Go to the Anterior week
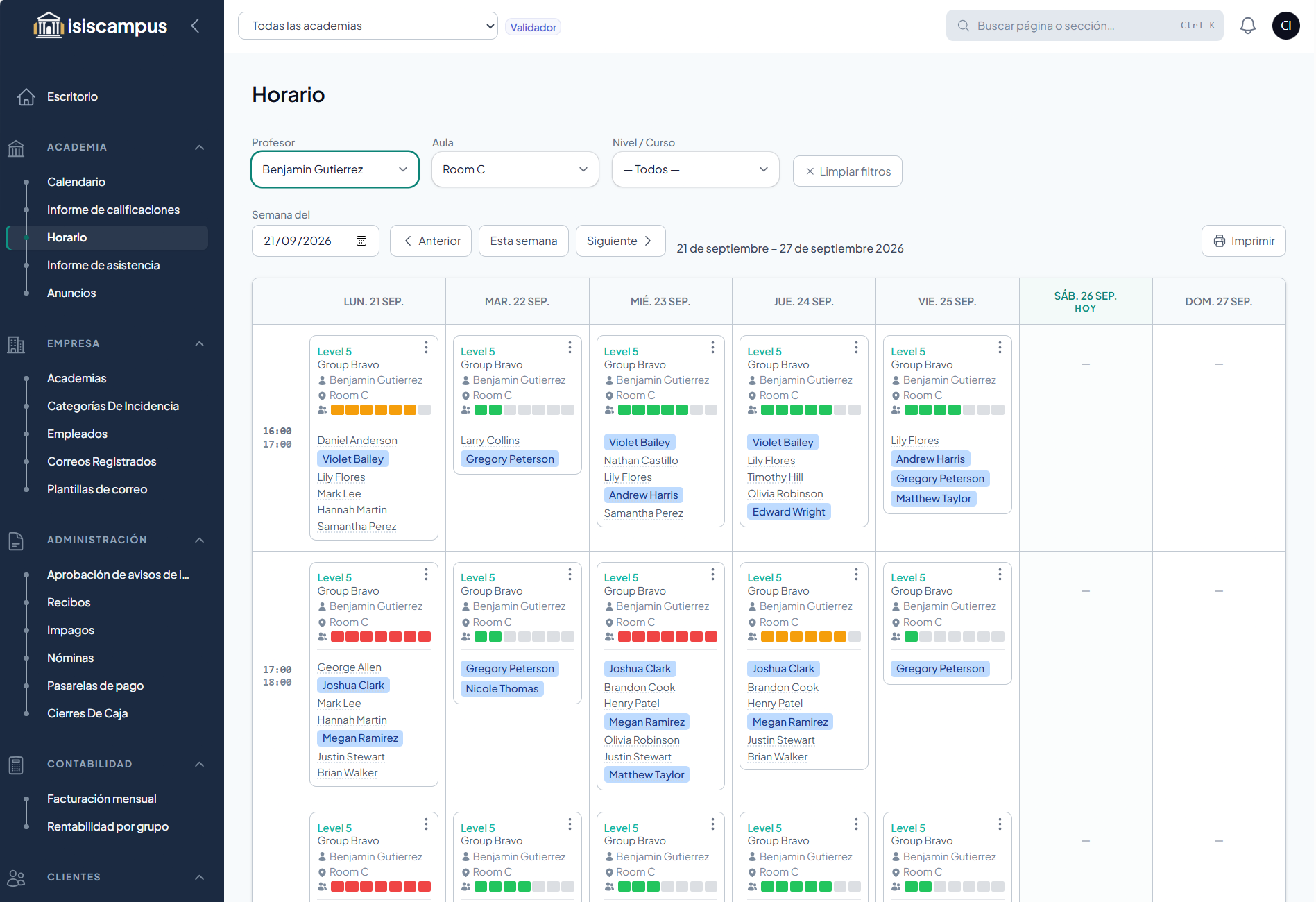Screen dimensions: 1316x902 [431, 241]
